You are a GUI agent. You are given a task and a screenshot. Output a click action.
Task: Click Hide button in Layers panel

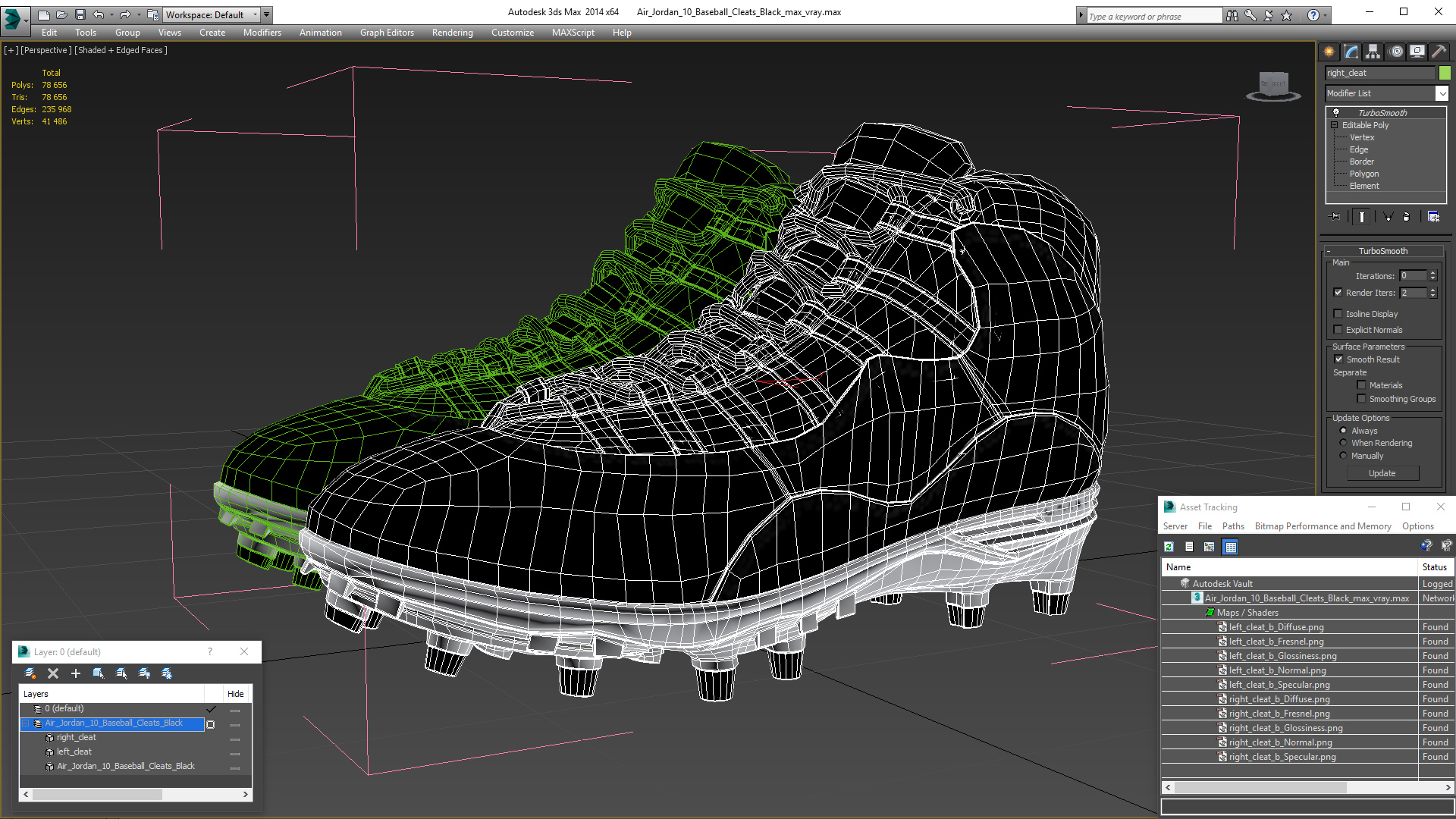point(235,694)
